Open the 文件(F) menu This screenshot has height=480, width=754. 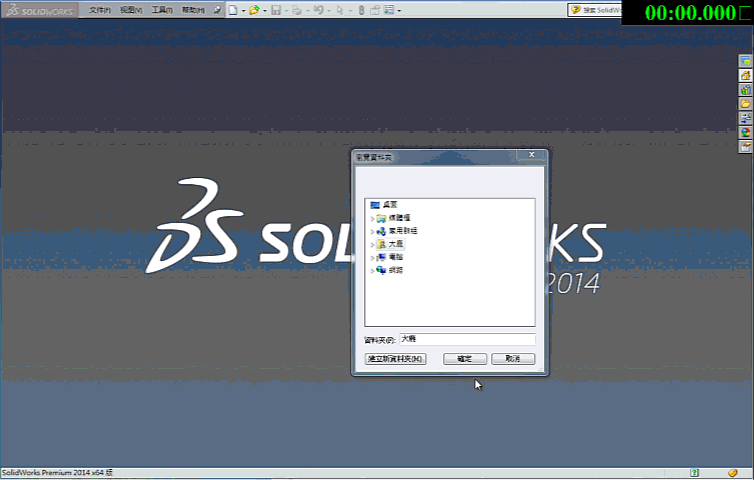tap(100, 10)
